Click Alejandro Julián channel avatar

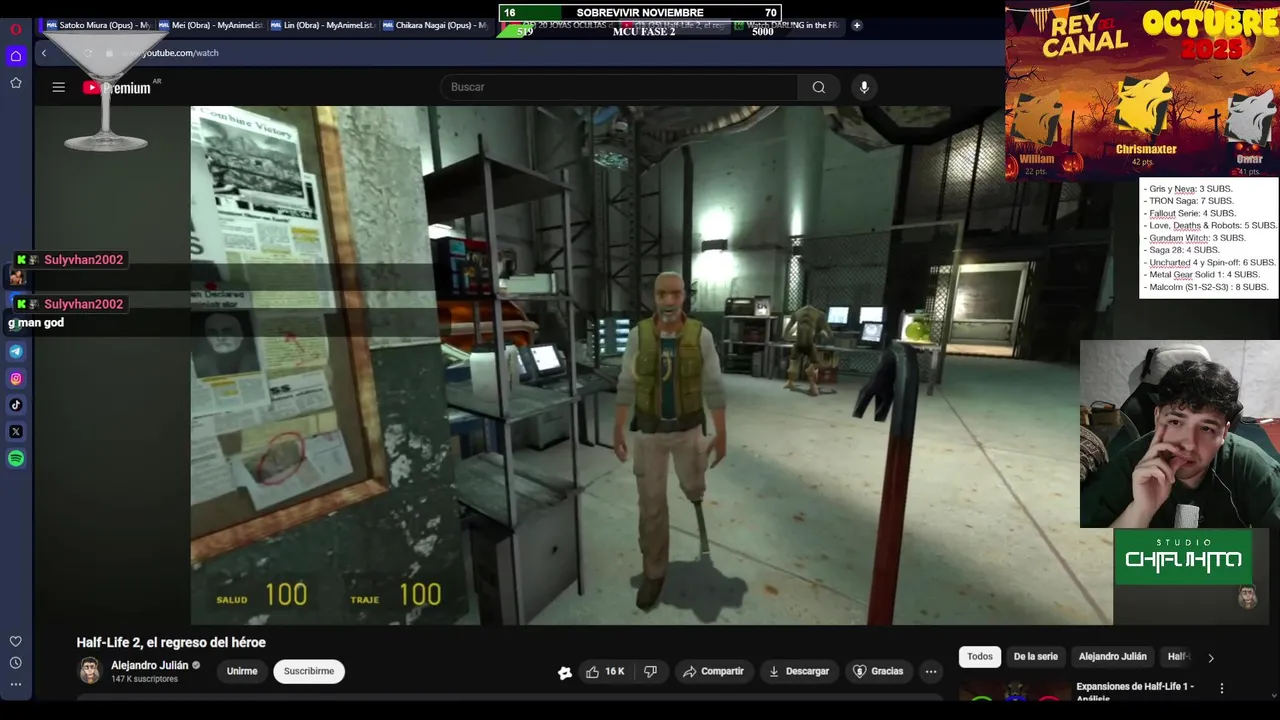(90, 671)
